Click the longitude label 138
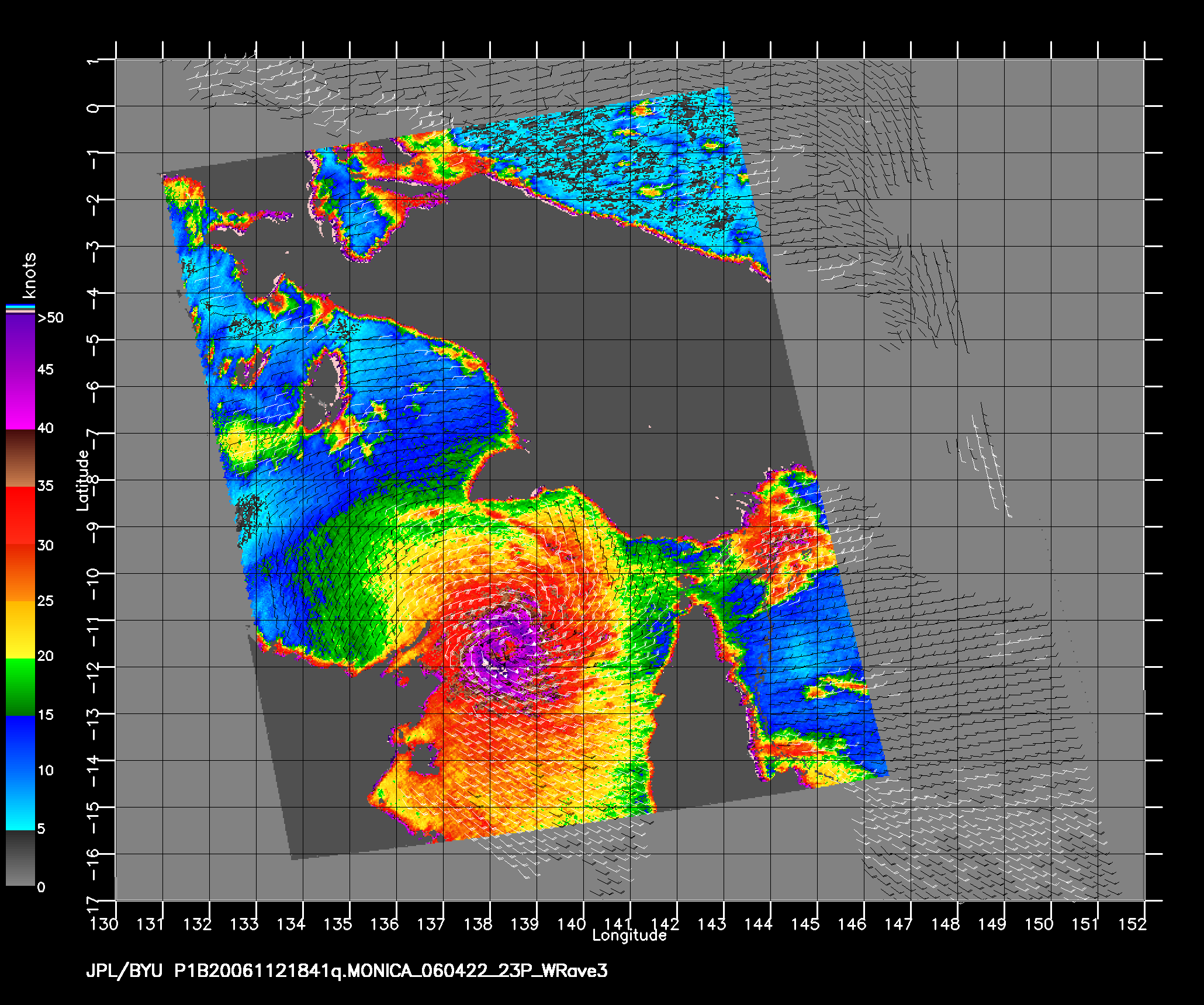The image size is (1204, 1005). click(x=478, y=924)
